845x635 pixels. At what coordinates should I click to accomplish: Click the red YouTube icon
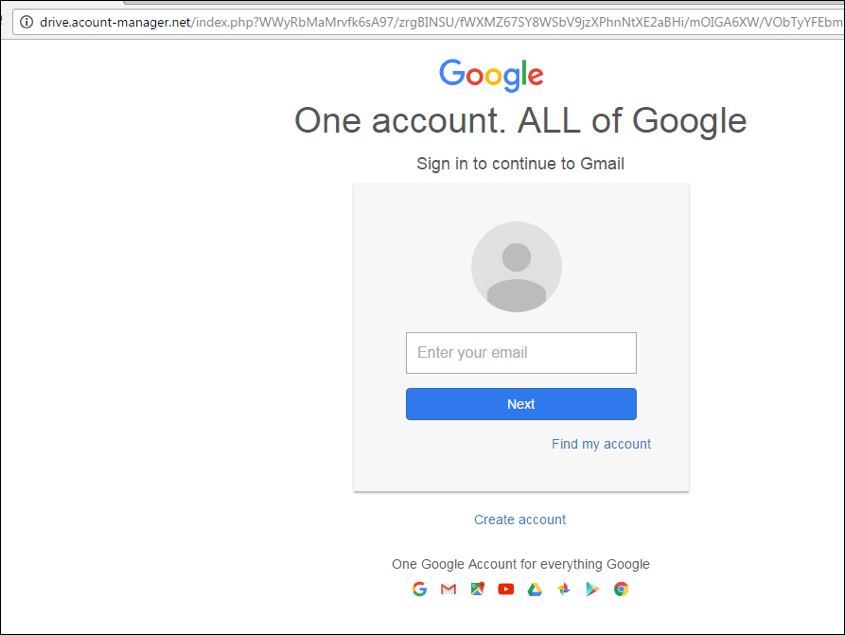pos(506,589)
